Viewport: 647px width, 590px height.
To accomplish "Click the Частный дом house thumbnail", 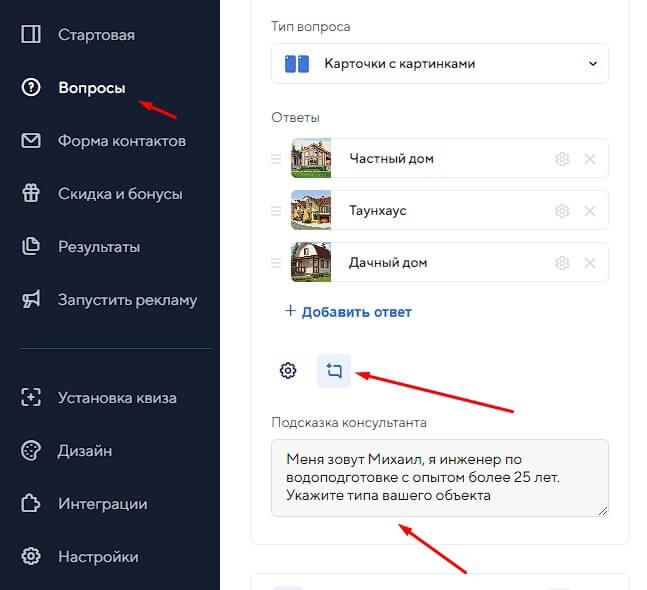I will (x=311, y=158).
